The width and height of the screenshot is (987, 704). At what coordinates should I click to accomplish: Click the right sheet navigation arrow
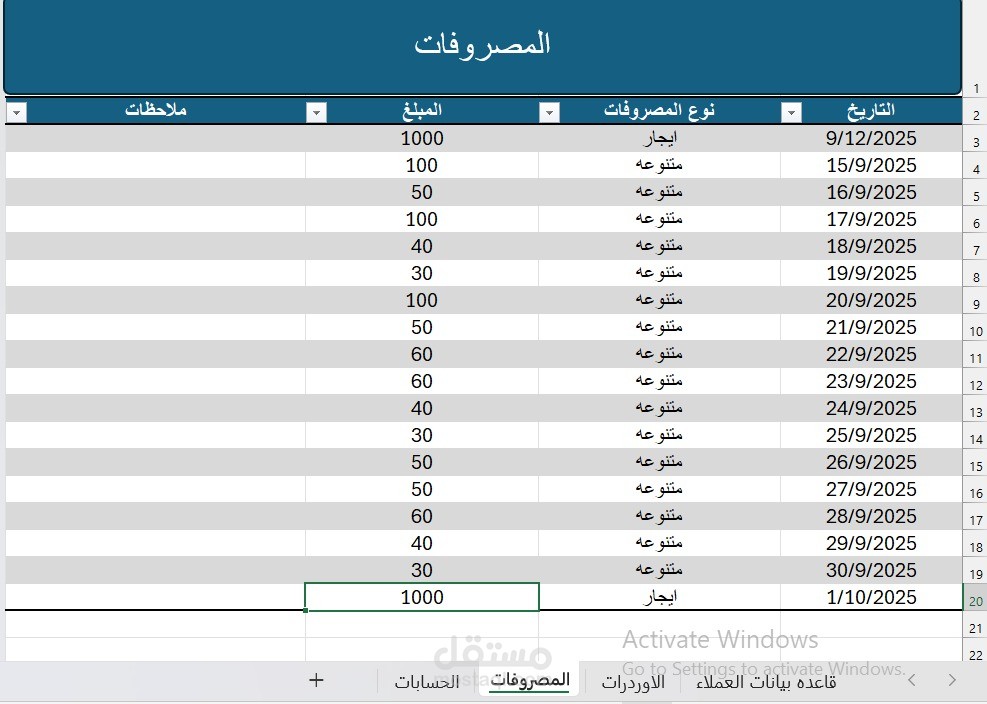click(x=952, y=680)
